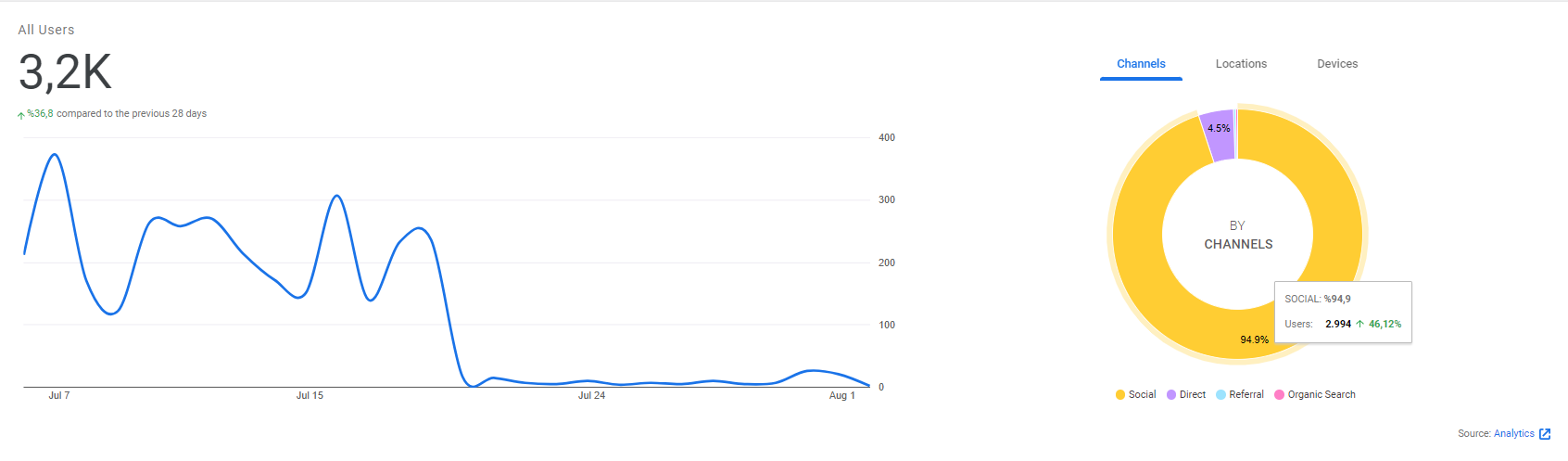Switch to the Channels tab
The height and width of the screenshot is (461, 1568).
(x=1141, y=64)
